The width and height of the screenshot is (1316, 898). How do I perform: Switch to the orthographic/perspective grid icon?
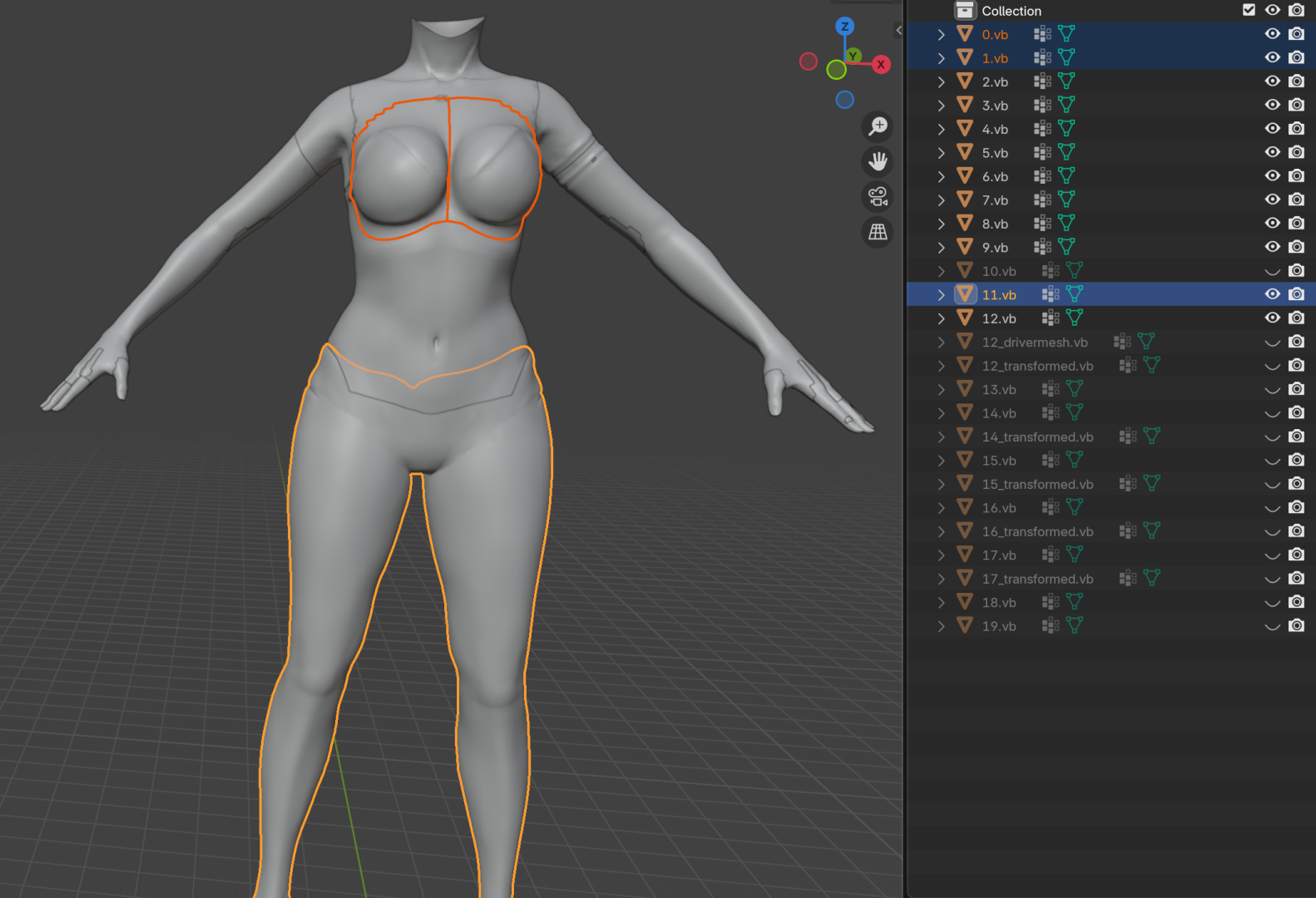(x=878, y=232)
